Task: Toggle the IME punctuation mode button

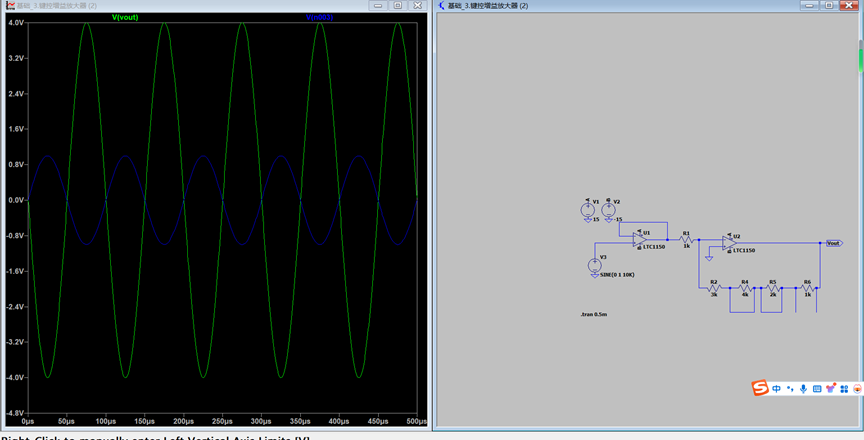Action: pos(790,388)
